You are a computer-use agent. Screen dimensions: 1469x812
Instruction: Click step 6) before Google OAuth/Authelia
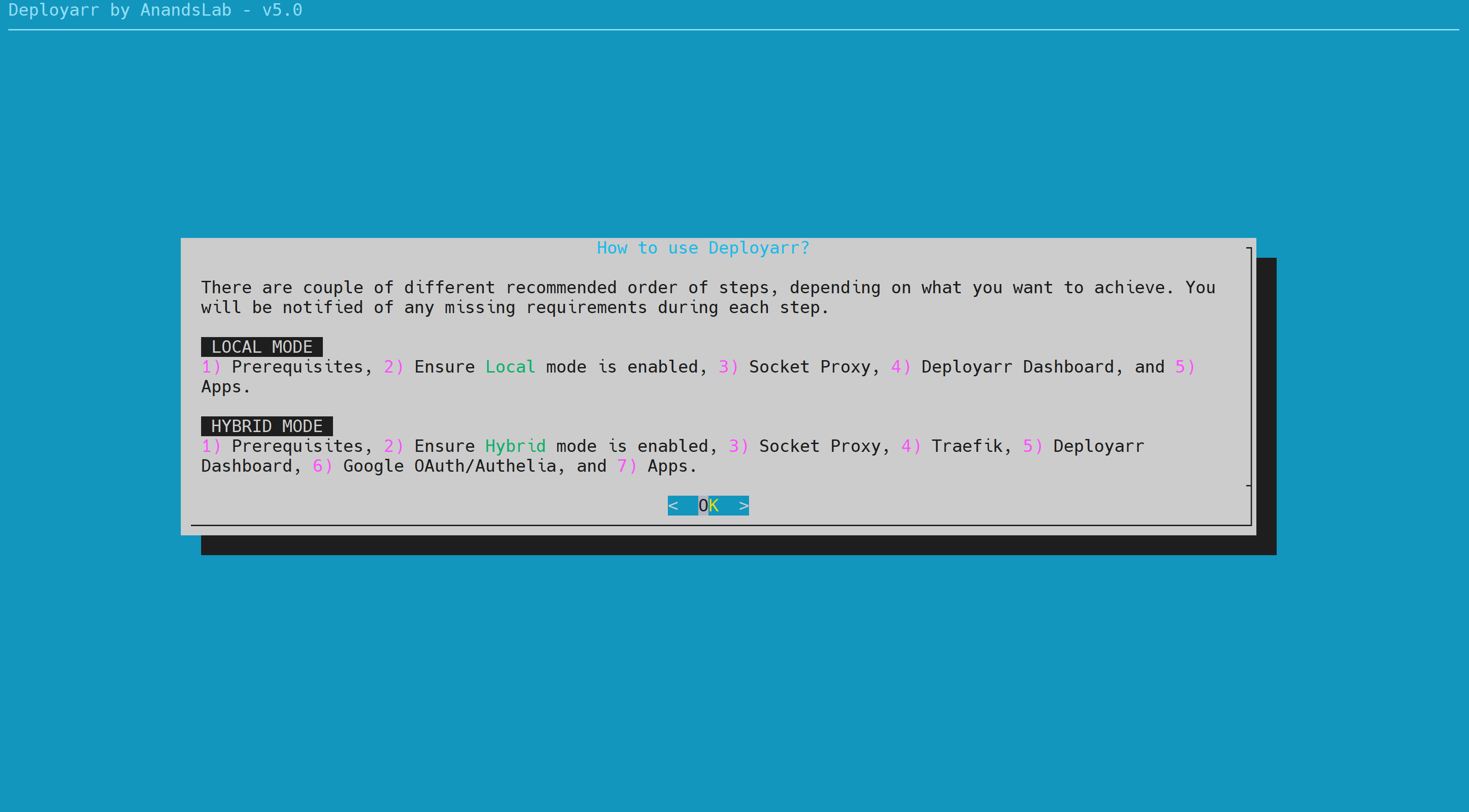pyautogui.click(x=322, y=466)
